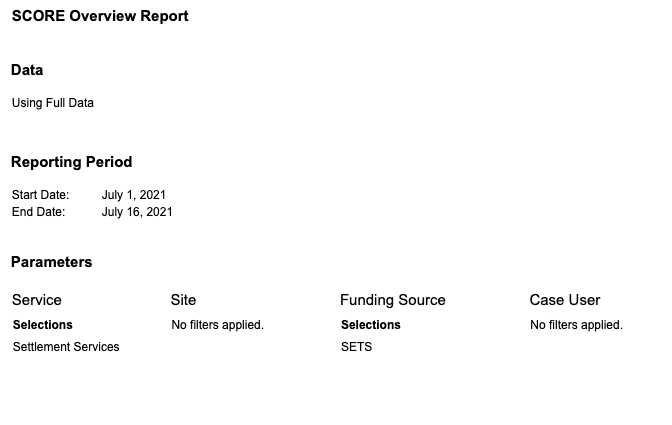Image resolution: width=672 pixels, height=425 pixels.
Task: Select the SETS funding source entry
Action: click(357, 347)
